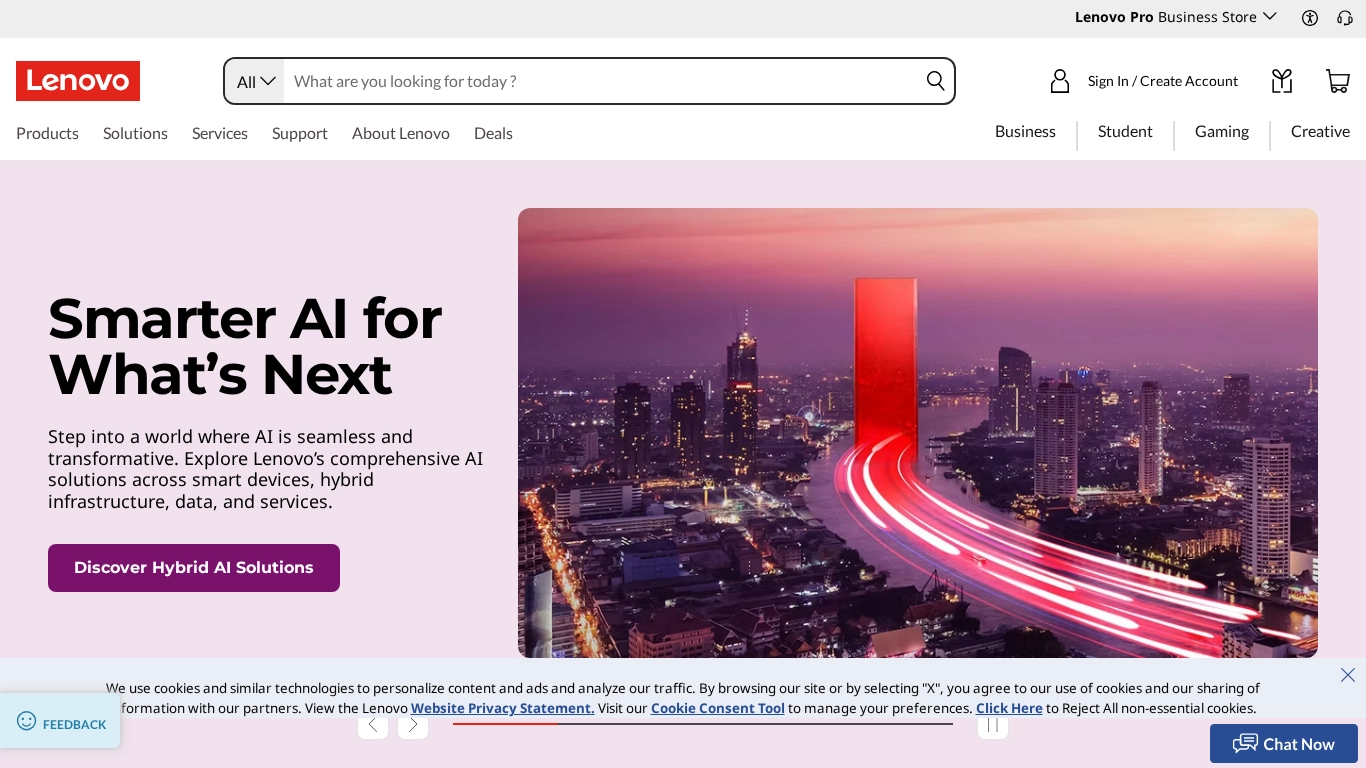Close the cookie notice banner
1366x768 pixels.
point(1347,675)
